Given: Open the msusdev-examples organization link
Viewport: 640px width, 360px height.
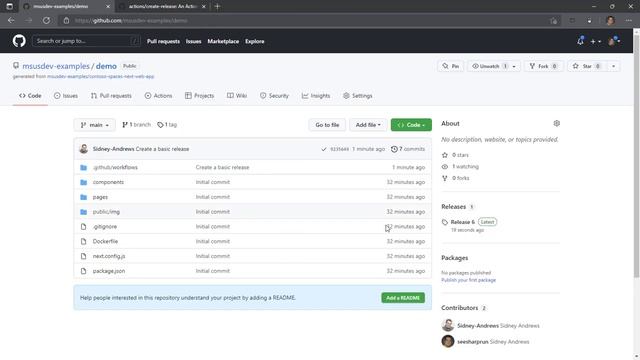Looking at the screenshot, I should pyautogui.click(x=56, y=66).
